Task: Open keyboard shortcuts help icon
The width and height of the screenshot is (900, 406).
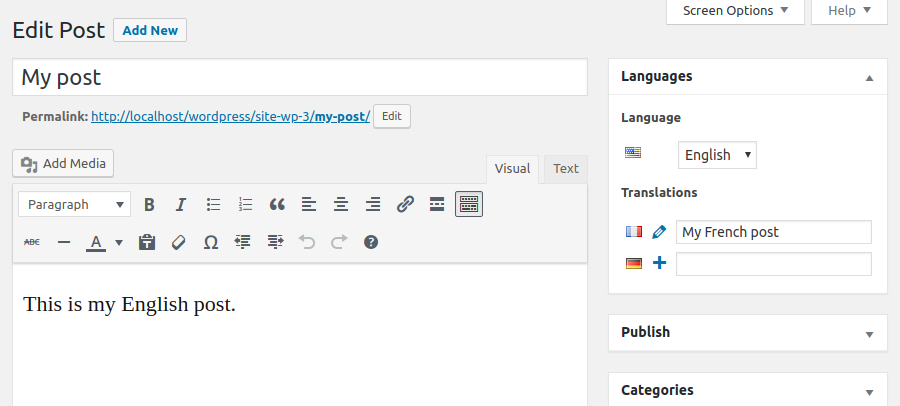Action: pyautogui.click(x=371, y=242)
